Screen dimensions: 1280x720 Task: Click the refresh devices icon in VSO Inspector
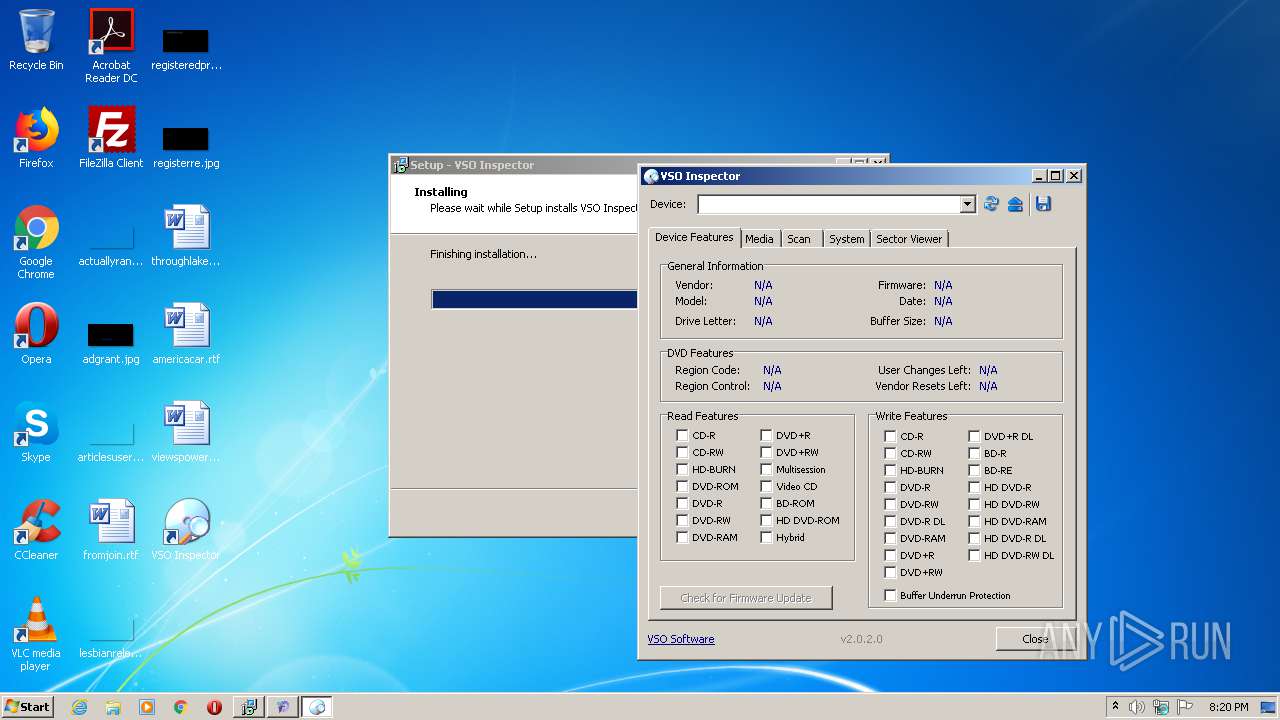click(x=991, y=204)
